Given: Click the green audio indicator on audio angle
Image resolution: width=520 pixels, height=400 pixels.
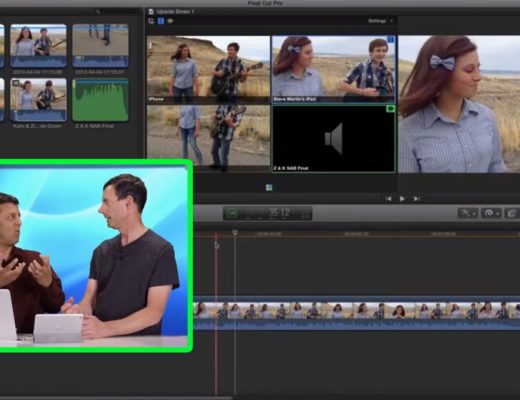Looking at the screenshot, I should (x=390, y=109).
